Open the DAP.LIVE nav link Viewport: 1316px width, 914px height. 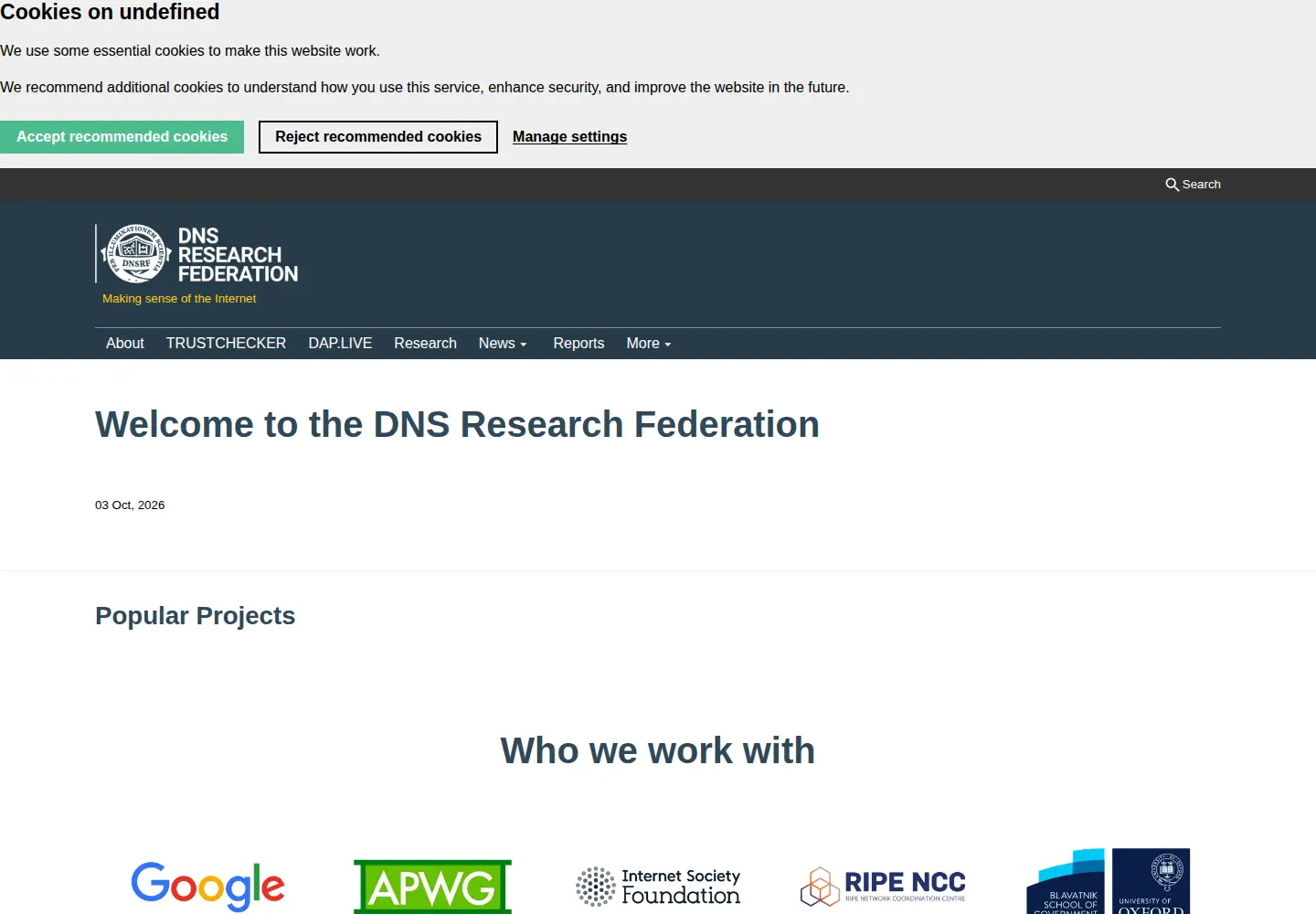pos(340,344)
